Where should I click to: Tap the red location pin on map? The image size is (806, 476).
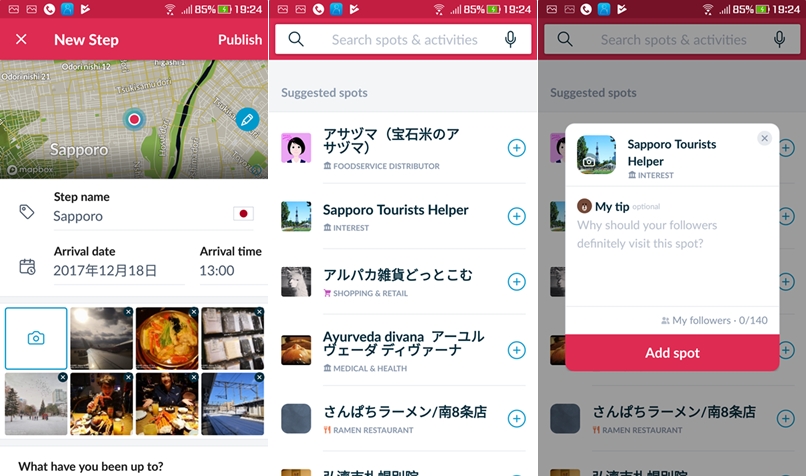click(x=134, y=120)
